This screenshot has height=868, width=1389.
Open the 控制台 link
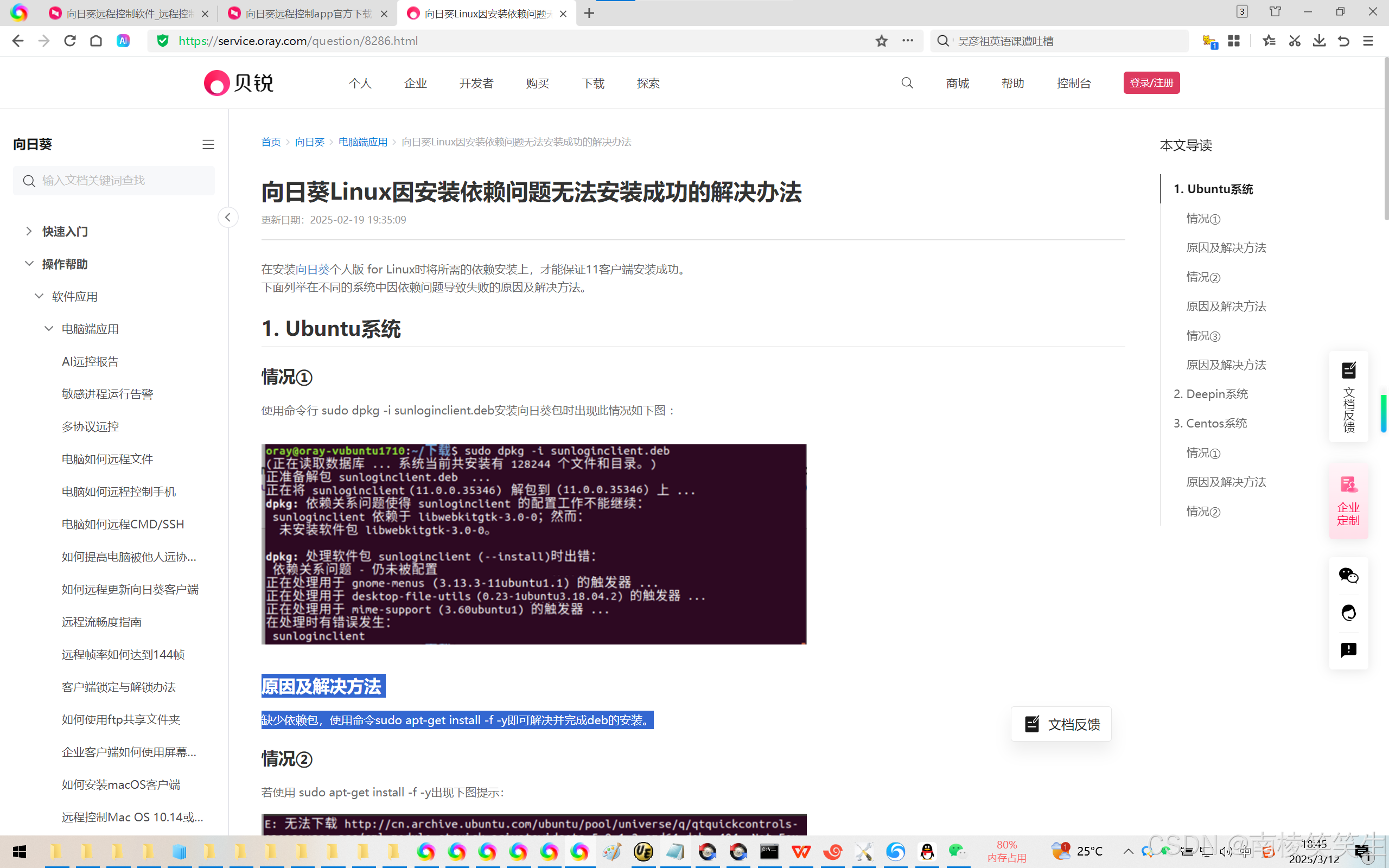(1073, 83)
